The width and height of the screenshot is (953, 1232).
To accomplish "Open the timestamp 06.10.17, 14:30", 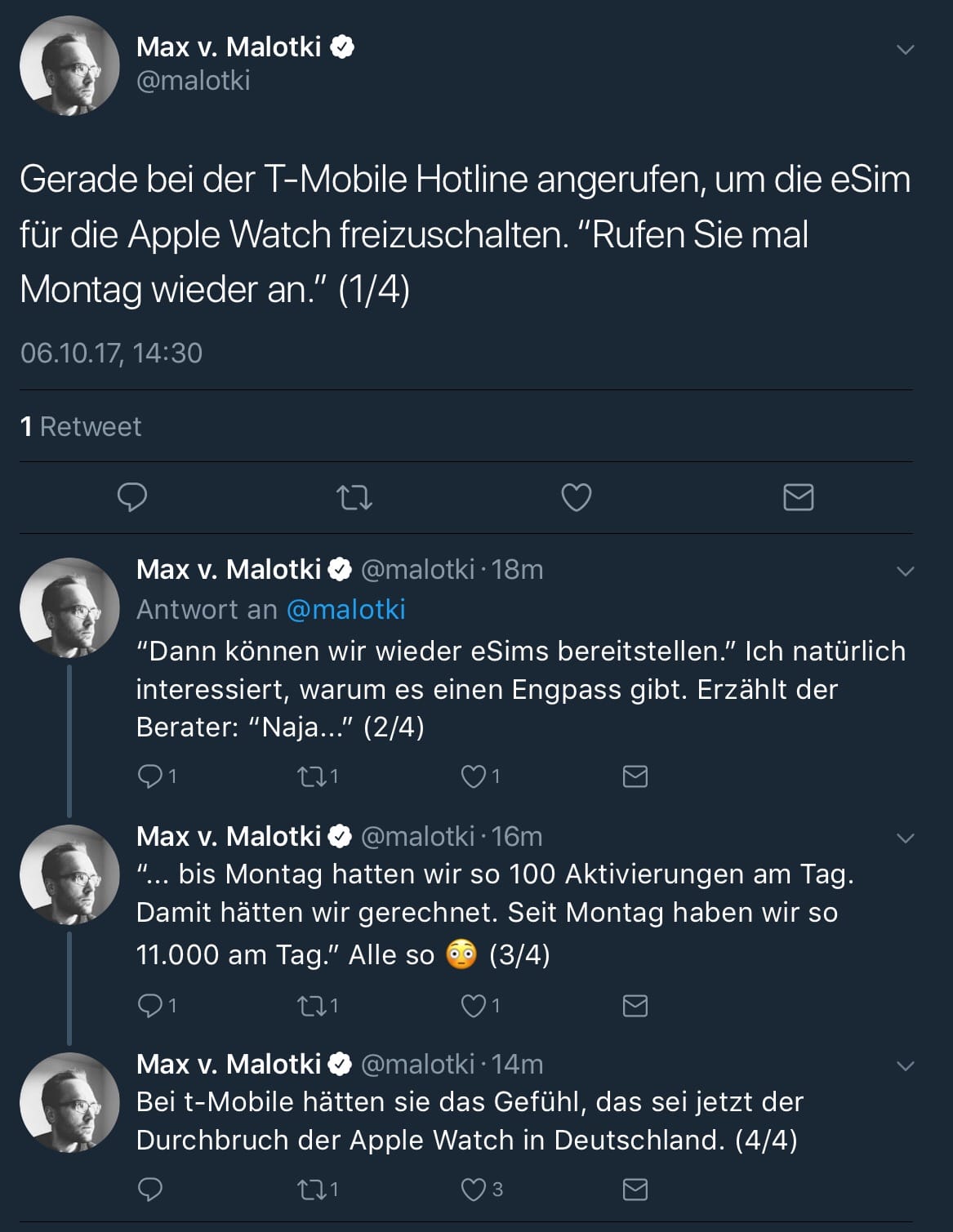I will click(113, 354).
